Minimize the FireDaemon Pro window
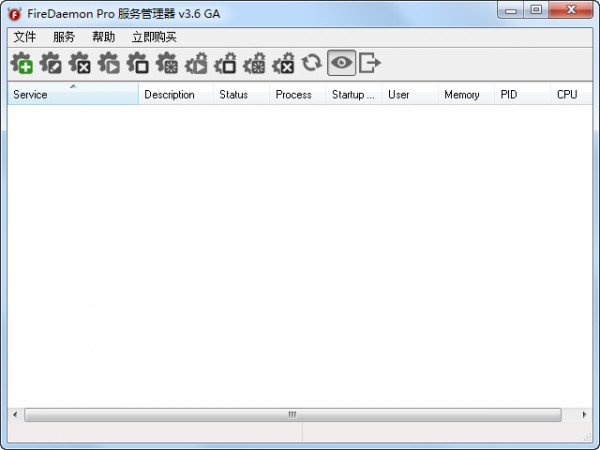 tap(511, 11)
